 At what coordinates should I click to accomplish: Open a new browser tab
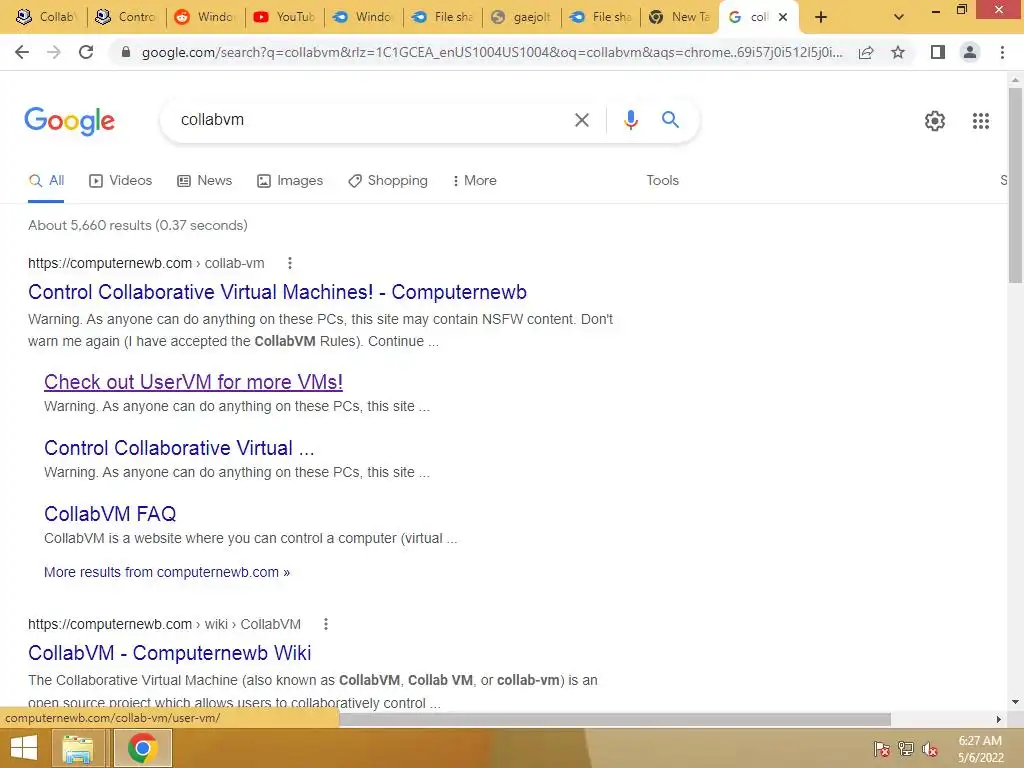[x=821, y=18]
